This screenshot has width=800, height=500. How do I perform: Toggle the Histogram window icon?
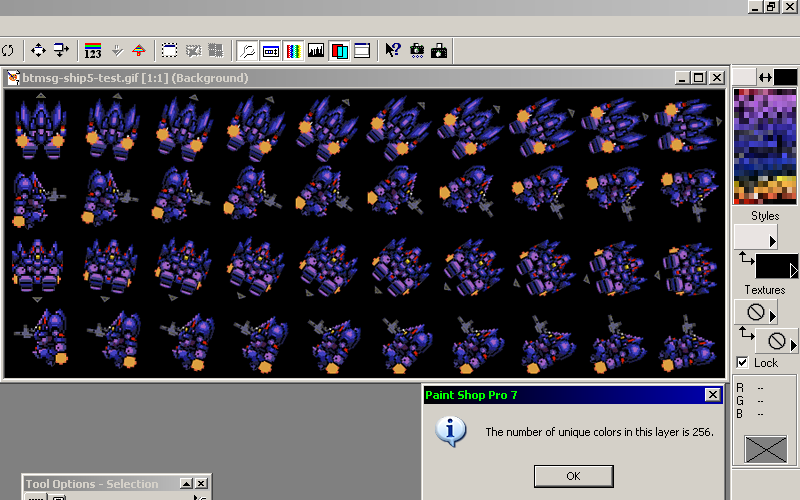click(x=316, y=51)
